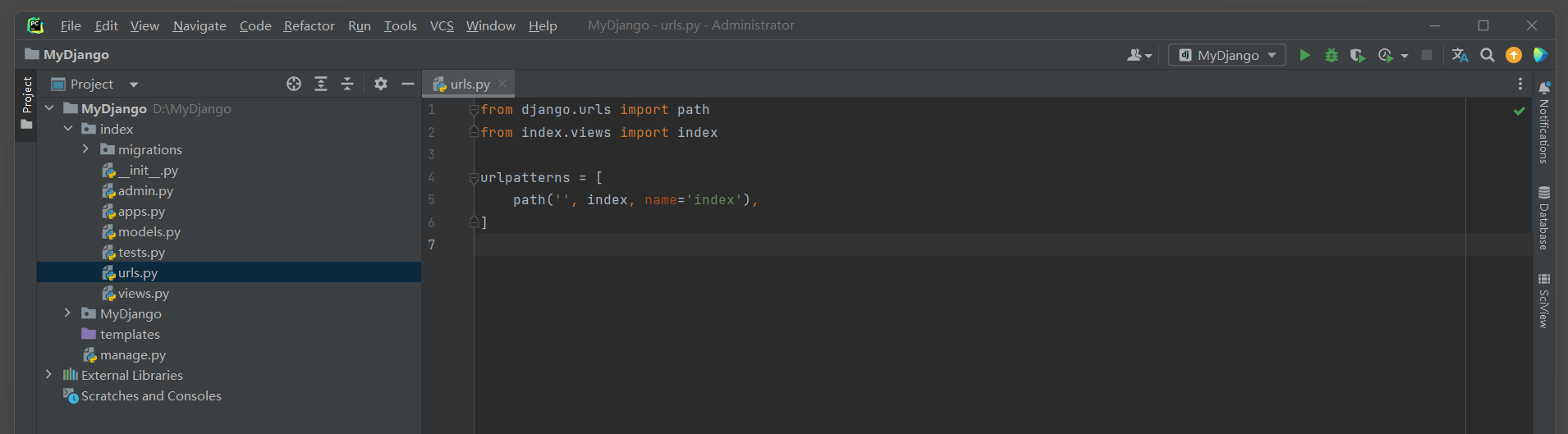Open the Translate tool icon
This screenshot has width=1568, height=434.
[1460, 55]
